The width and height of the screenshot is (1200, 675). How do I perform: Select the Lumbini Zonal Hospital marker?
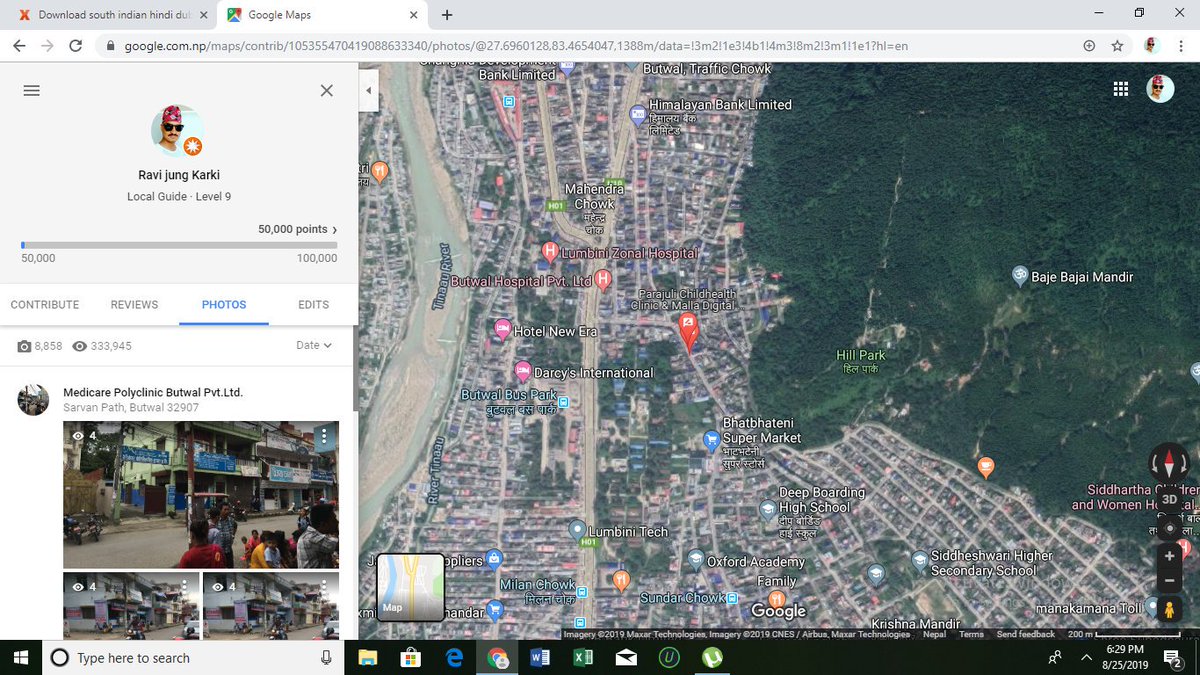[x=551, y=251]
